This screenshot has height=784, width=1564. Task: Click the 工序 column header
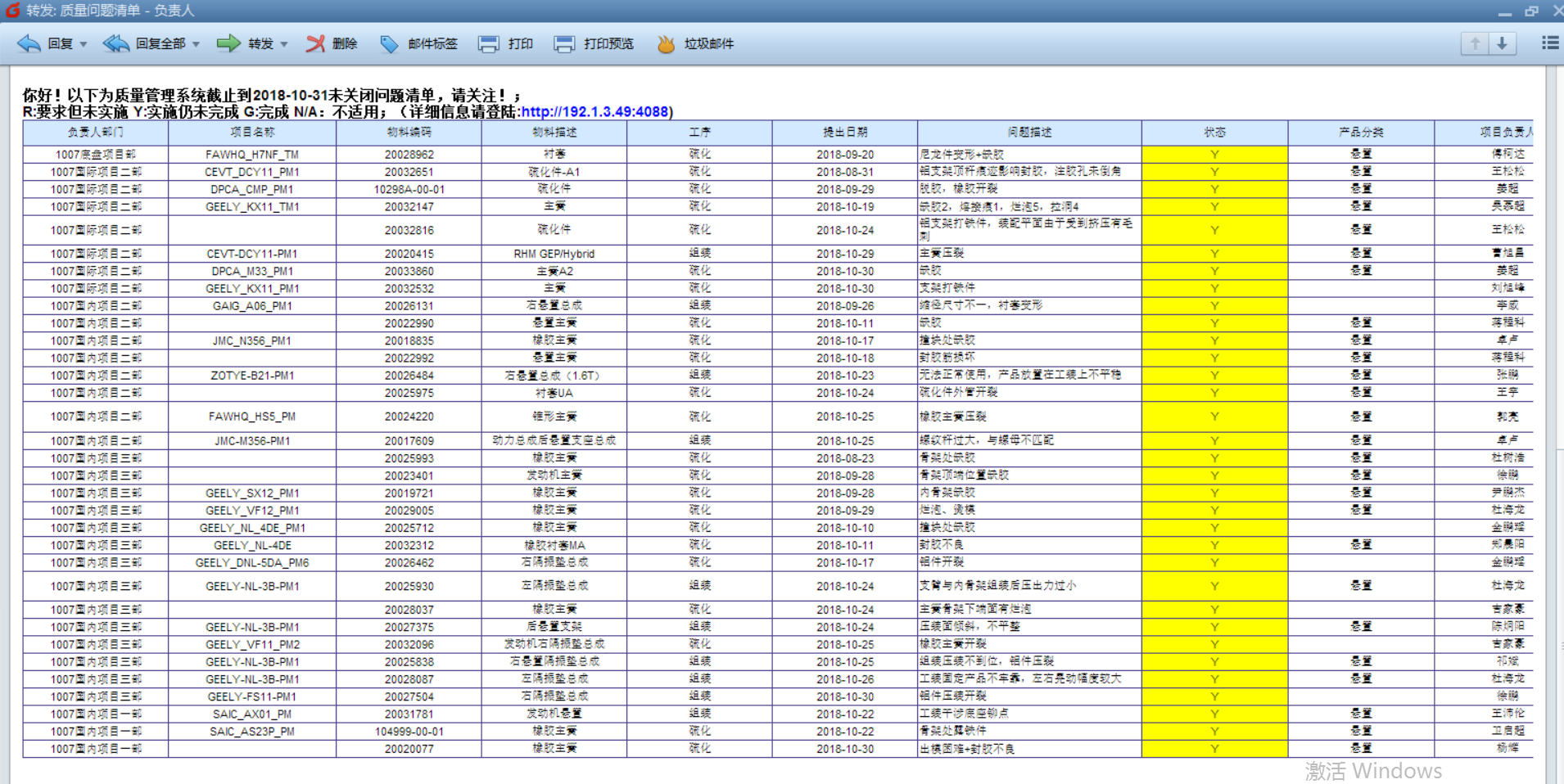(x=699, y=133)
